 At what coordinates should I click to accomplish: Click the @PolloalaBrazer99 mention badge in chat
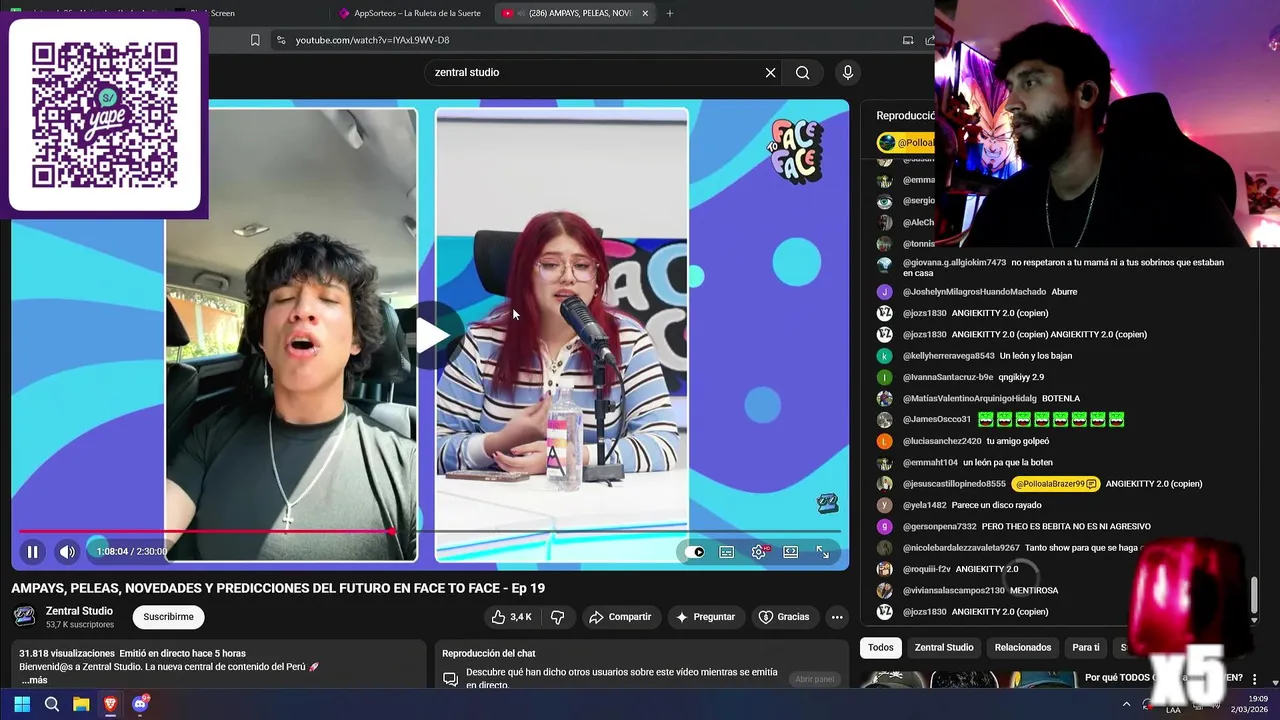(1055, 484)
